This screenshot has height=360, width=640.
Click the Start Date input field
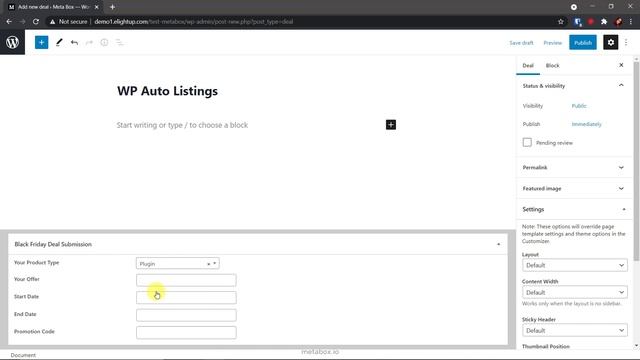point(186,298)
